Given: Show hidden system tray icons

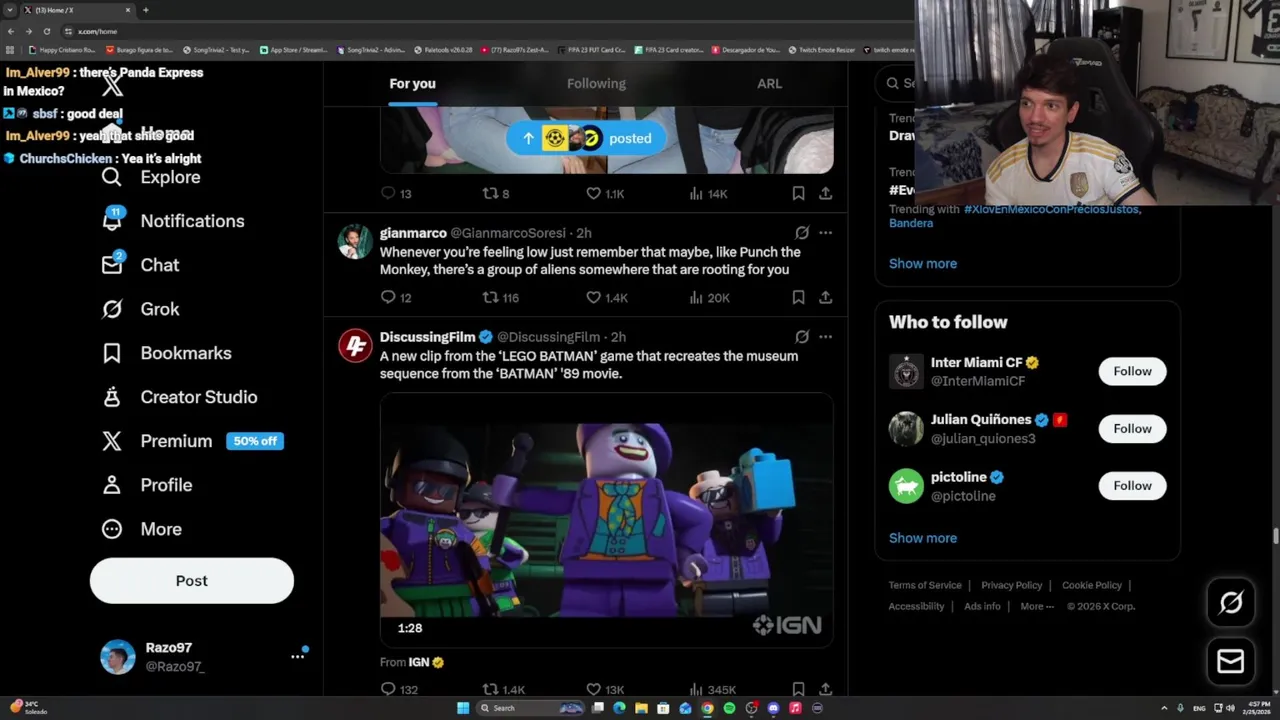Looking at the screenshot, I should pos(1164,708).
